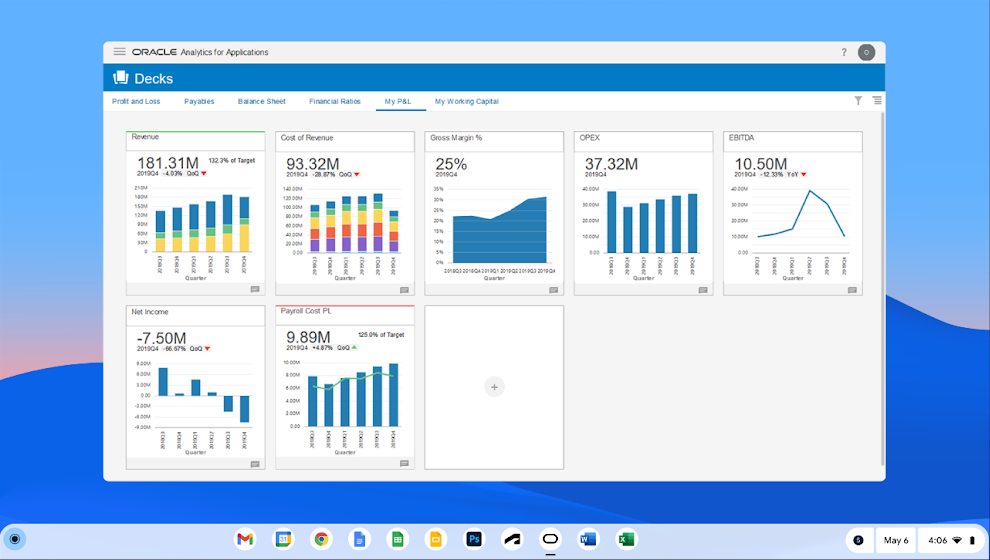Click the filter funnel icon
This screenshot has height=560, width=990.
click(x=858, y=101)
